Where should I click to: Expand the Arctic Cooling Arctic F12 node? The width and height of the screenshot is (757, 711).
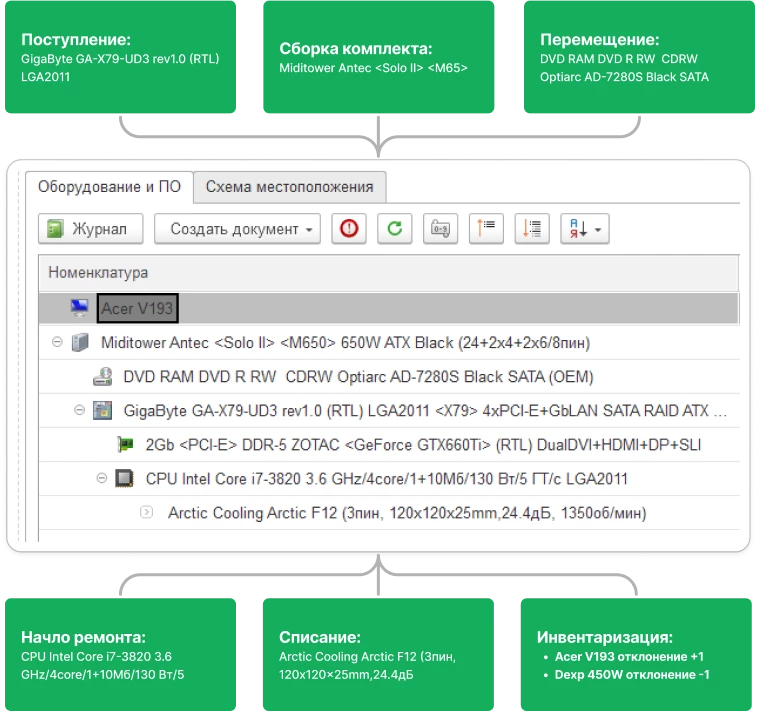point(146,512)
